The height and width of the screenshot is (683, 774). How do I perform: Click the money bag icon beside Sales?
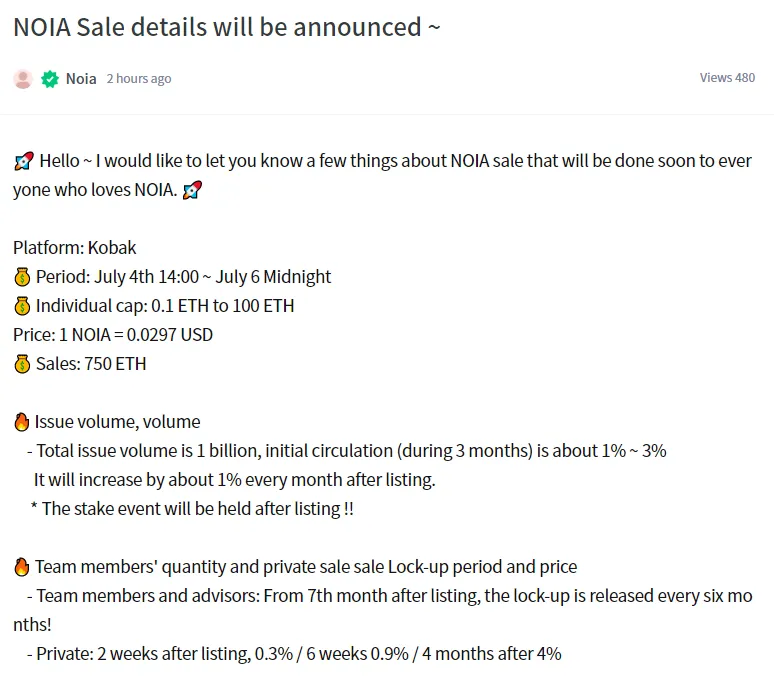pos(22,364)
